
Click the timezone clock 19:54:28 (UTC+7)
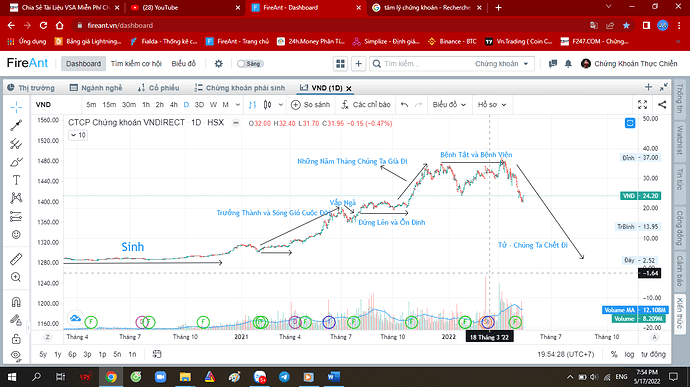click(x=565, y=354)
